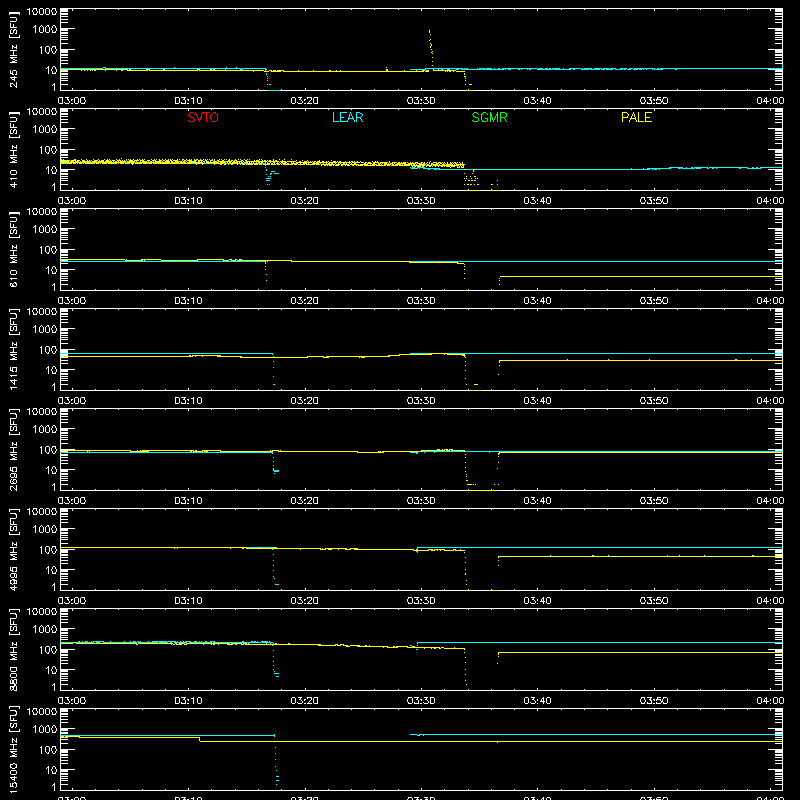
Task: Click the yellow PALE station legend label
Action: (x=636, y=117)
